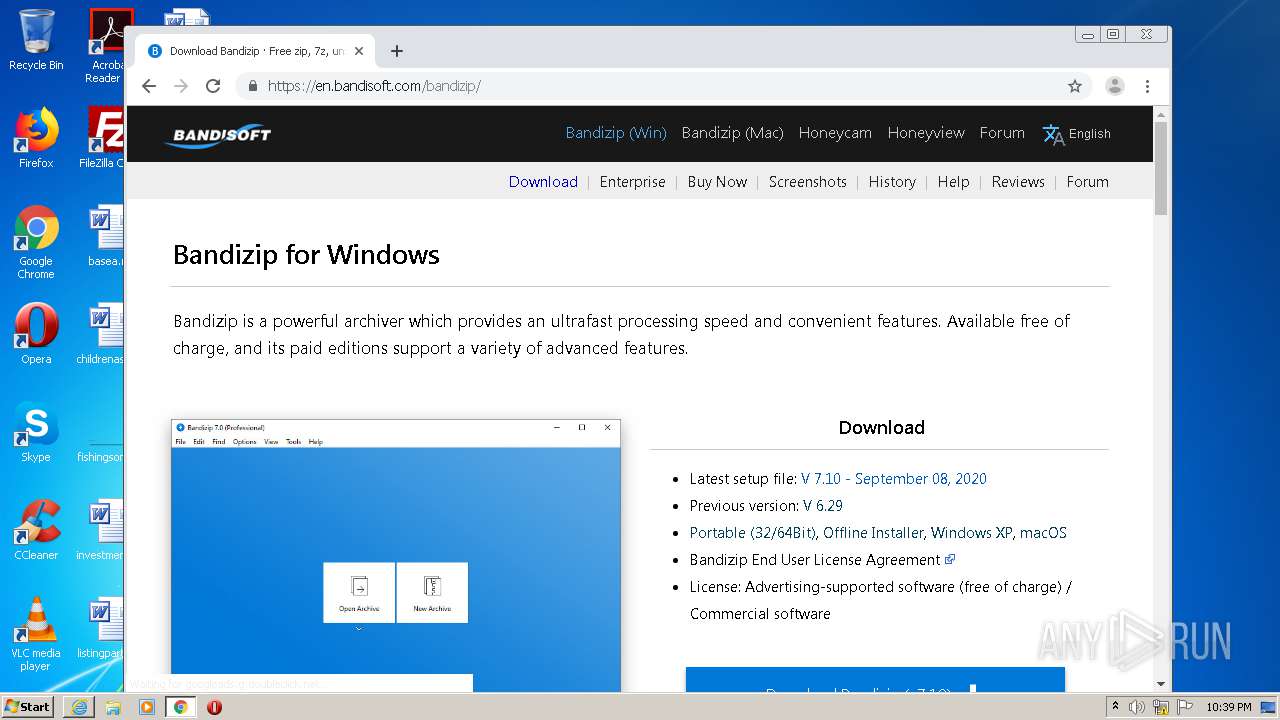Click the browser back arrow

[149, 86]
